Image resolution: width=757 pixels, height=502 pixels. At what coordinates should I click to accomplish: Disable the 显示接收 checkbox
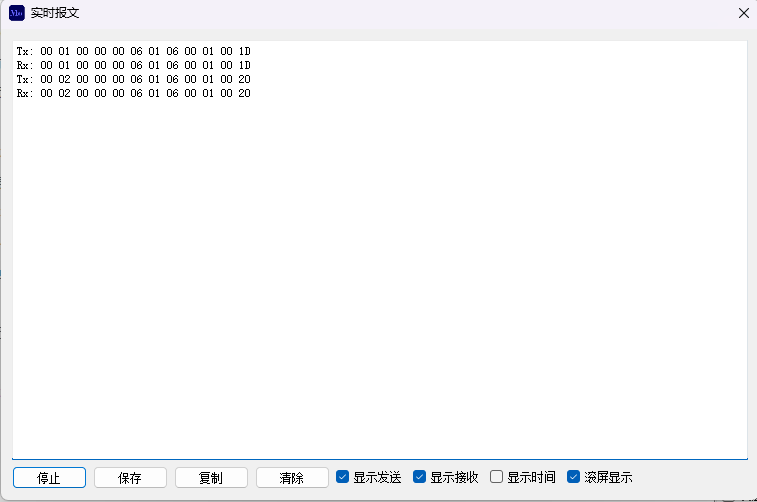click(x=420, y=477)
